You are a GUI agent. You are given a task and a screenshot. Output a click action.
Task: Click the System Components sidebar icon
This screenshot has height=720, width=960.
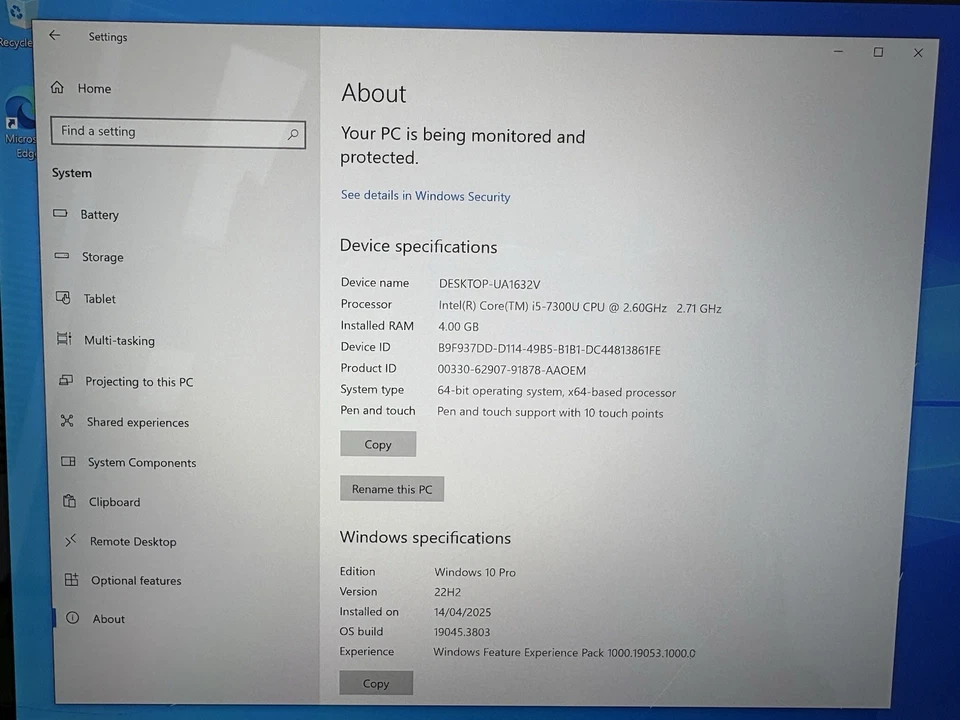67,462
